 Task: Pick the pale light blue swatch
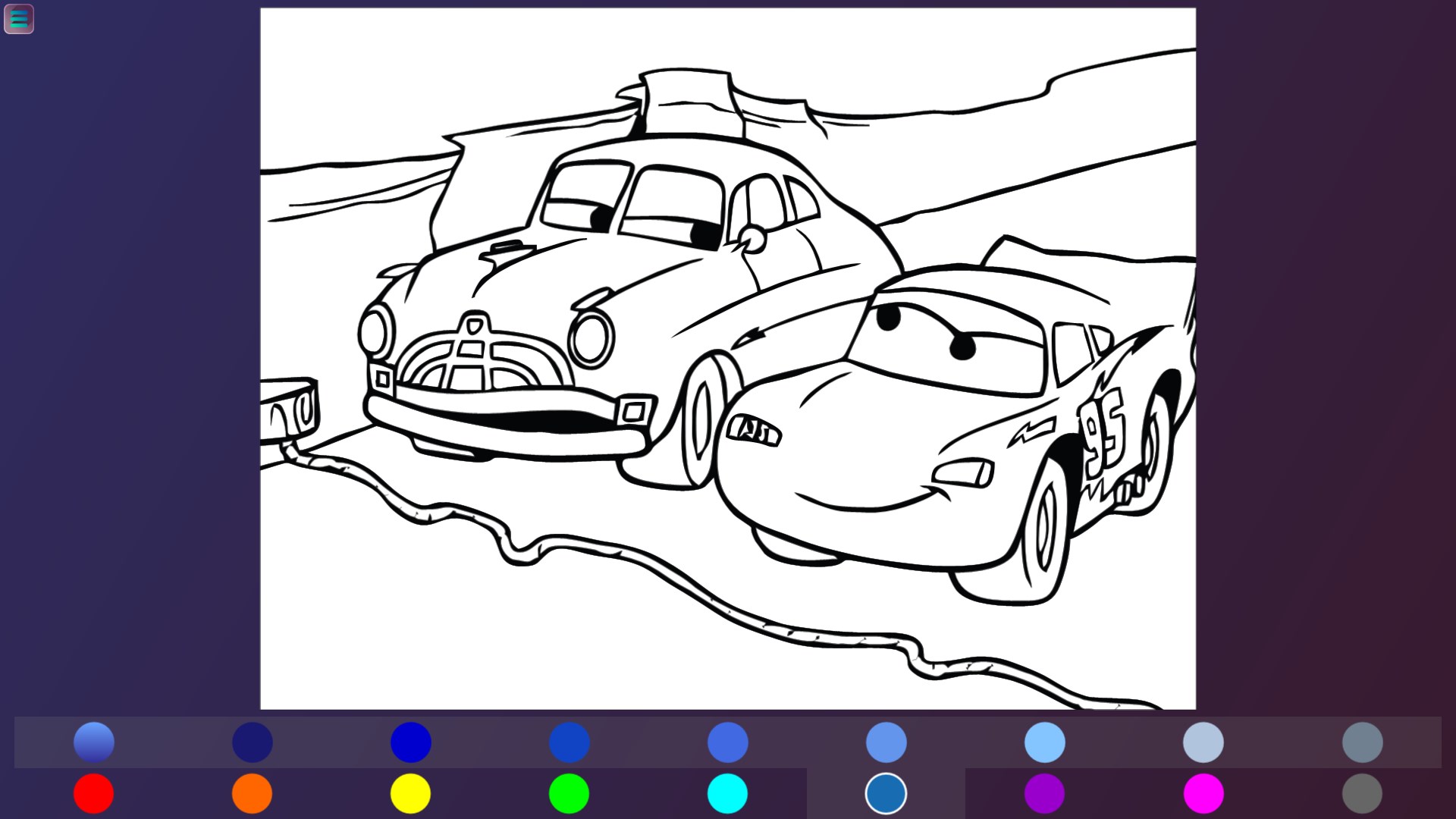1203,742
